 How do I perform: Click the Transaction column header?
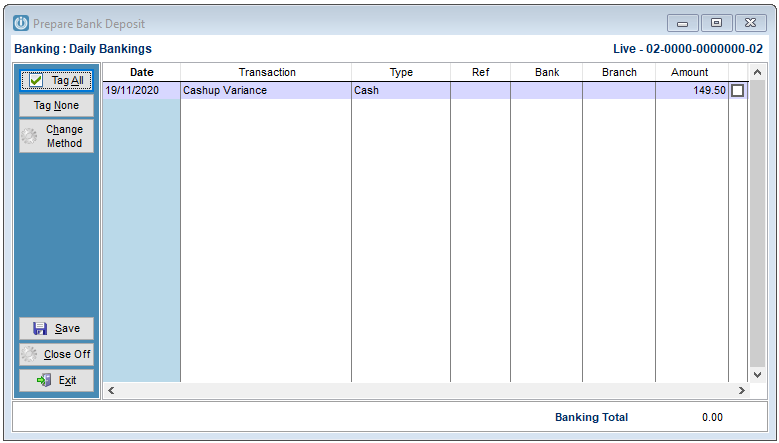[266, 72]
